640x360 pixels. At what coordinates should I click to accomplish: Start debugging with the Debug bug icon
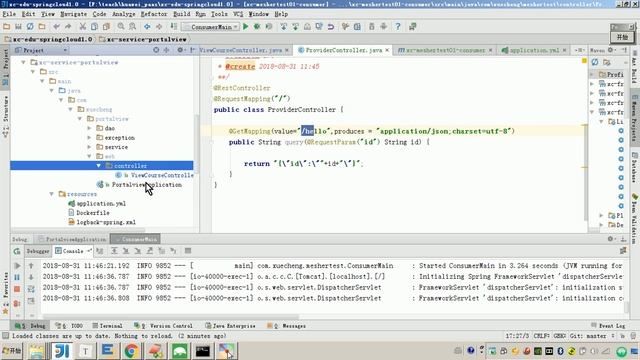pos(257,27)
